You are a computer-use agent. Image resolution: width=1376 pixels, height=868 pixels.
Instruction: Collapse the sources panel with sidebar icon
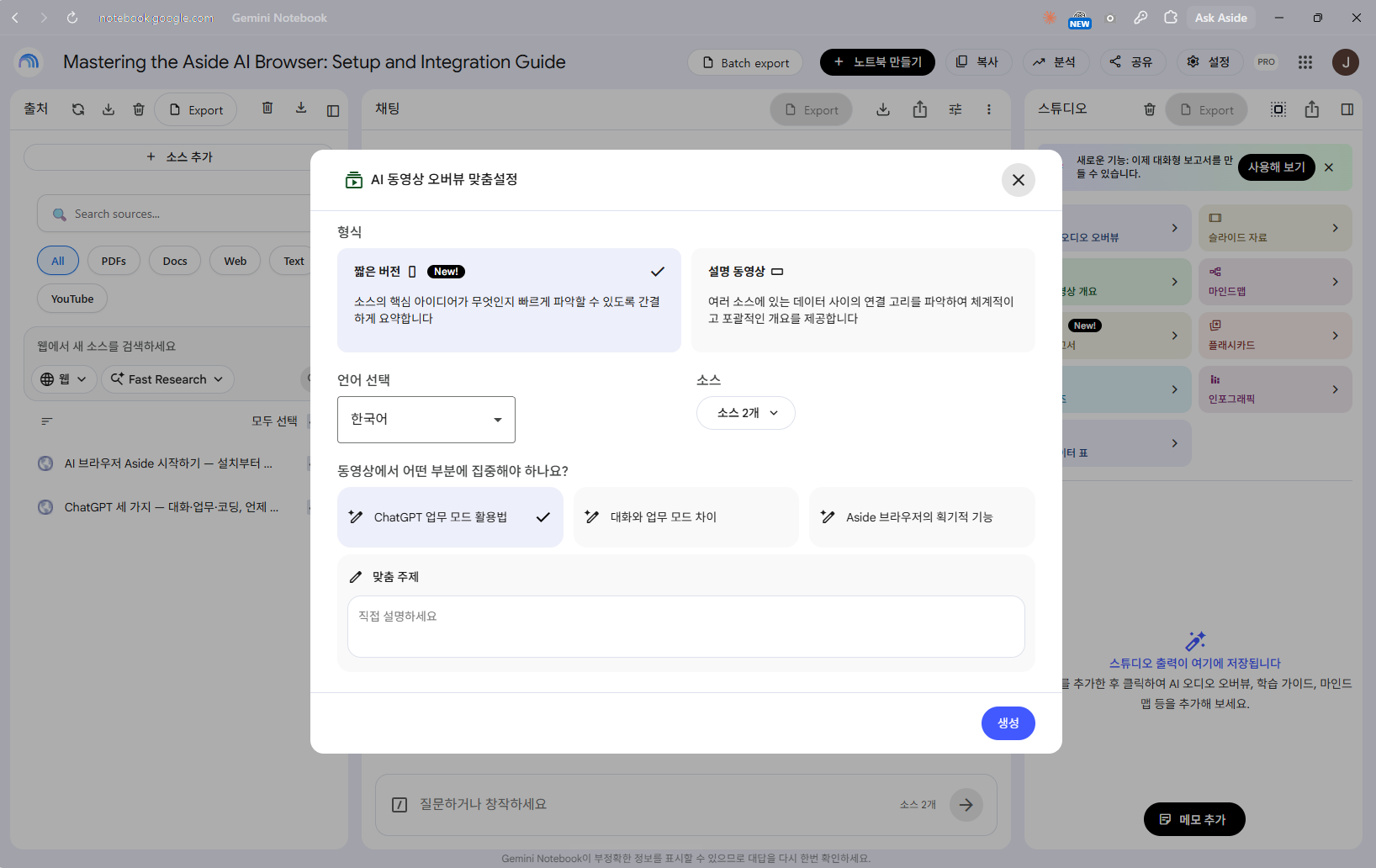click(x=333, y=110)
